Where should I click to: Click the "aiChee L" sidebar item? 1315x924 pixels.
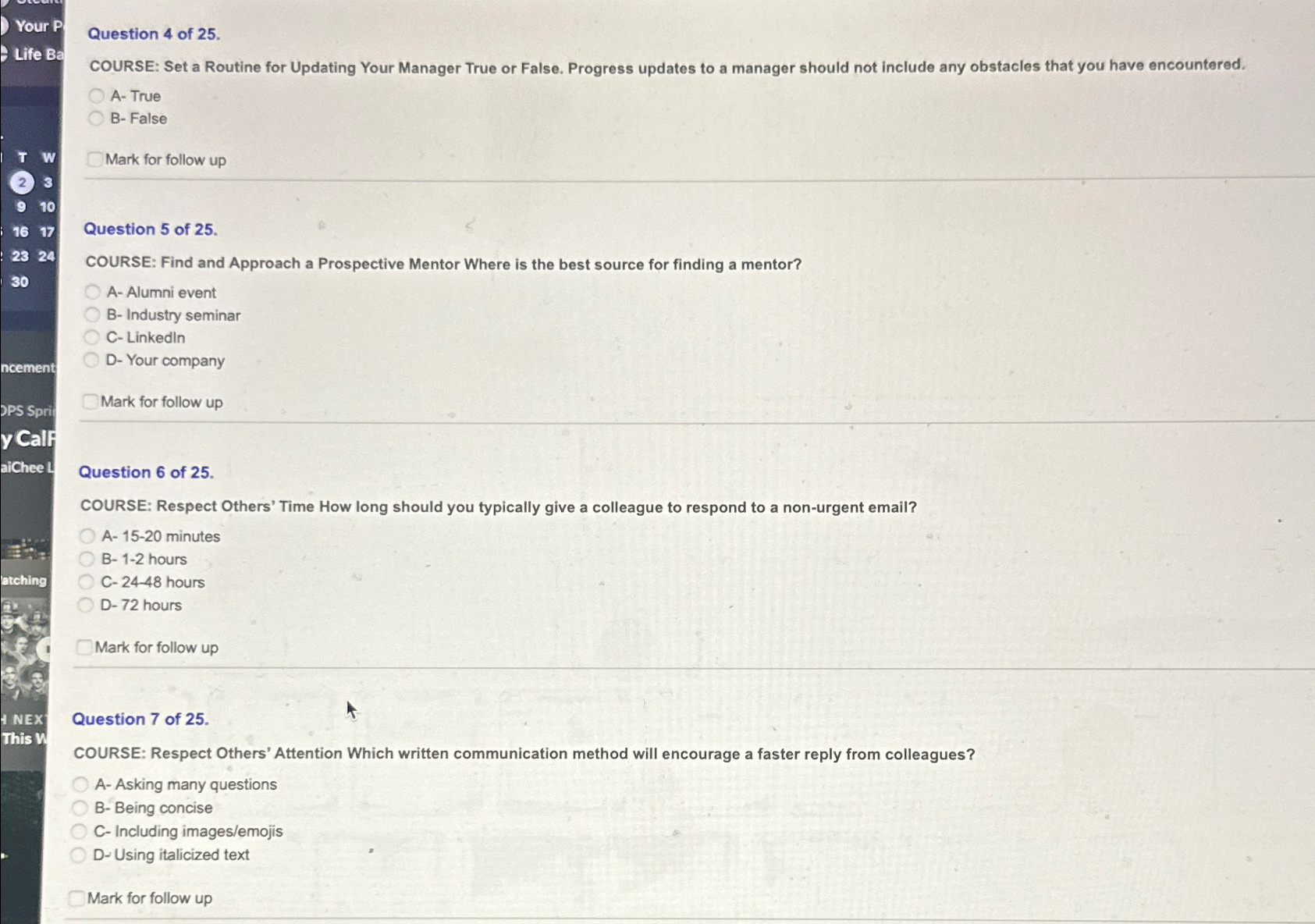27,467
